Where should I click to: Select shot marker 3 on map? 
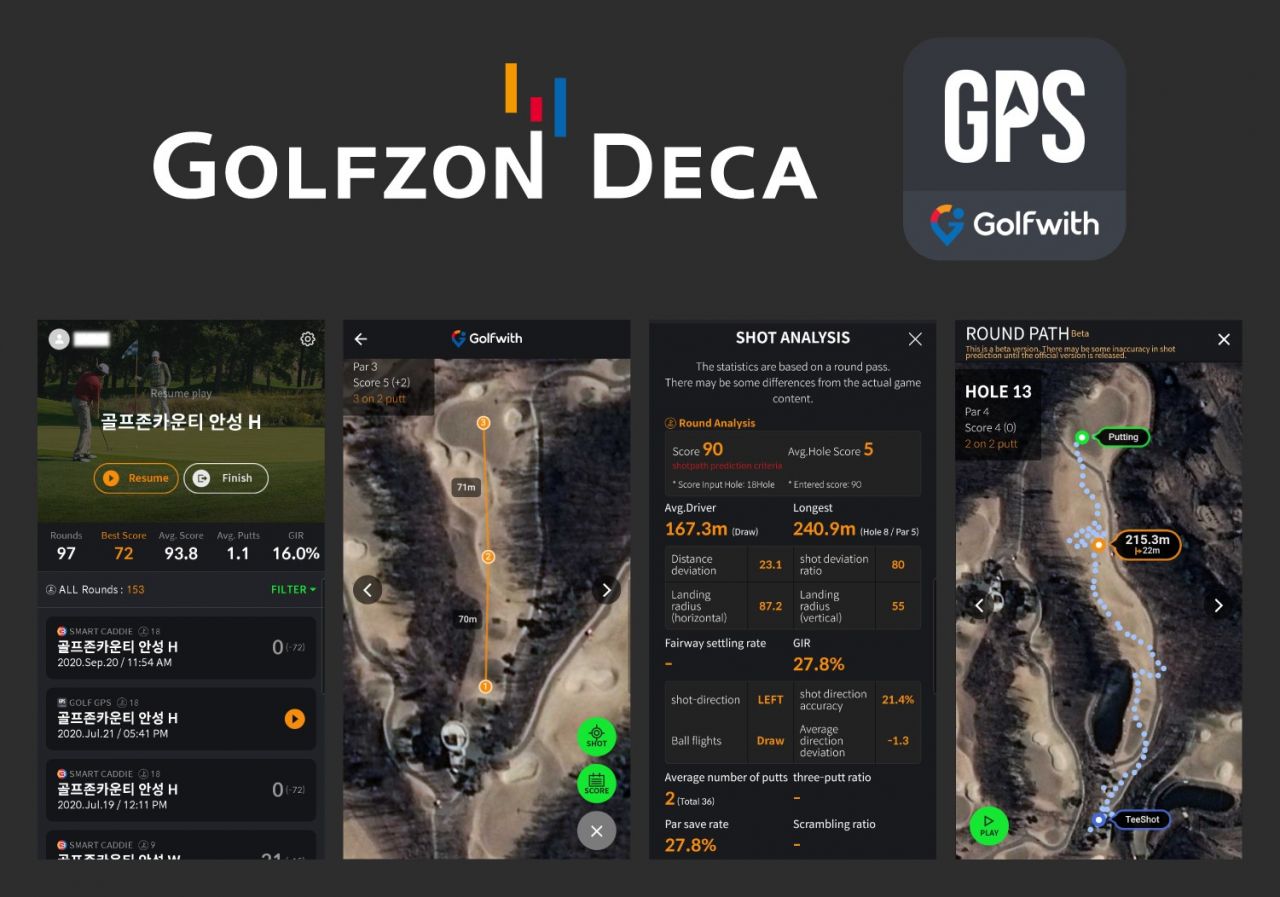[x=484, y=423]
